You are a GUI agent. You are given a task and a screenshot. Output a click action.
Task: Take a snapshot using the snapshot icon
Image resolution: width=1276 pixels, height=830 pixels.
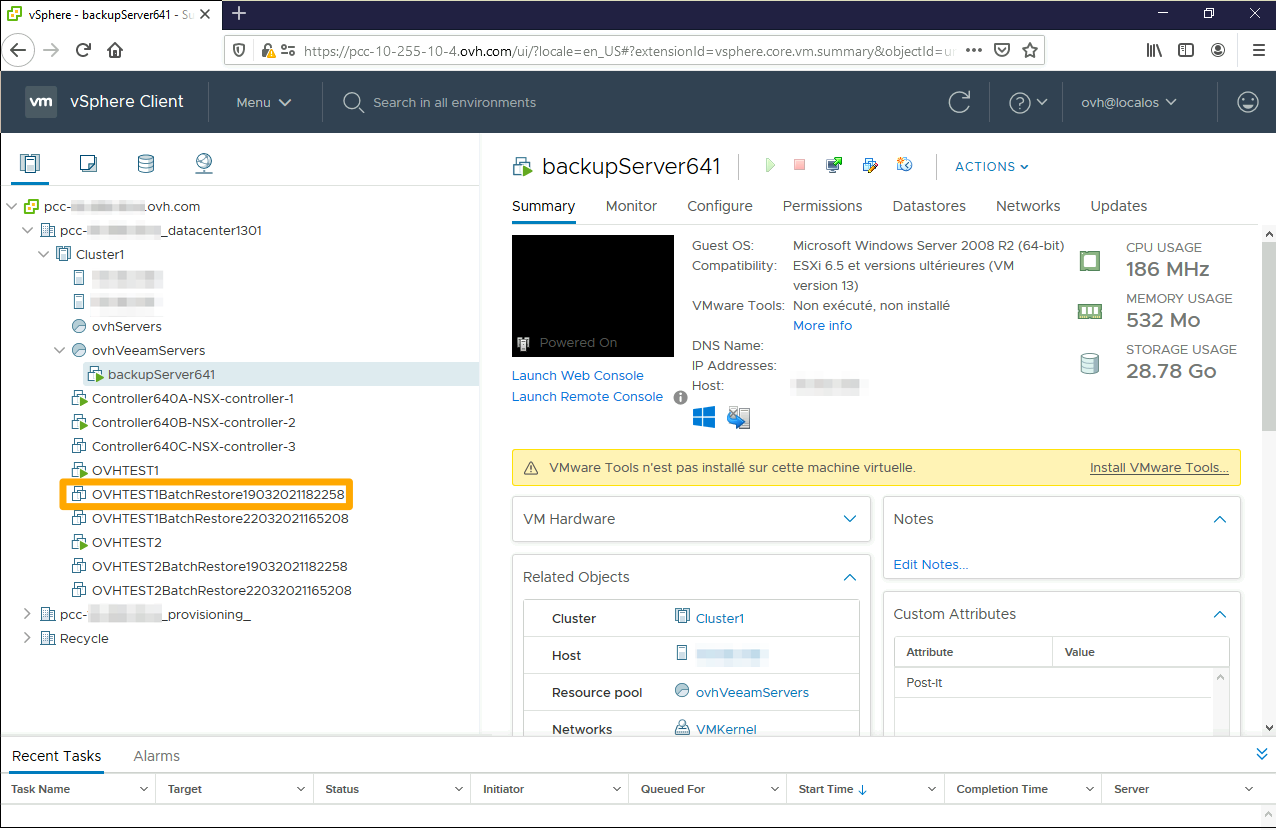pos(903,165)
